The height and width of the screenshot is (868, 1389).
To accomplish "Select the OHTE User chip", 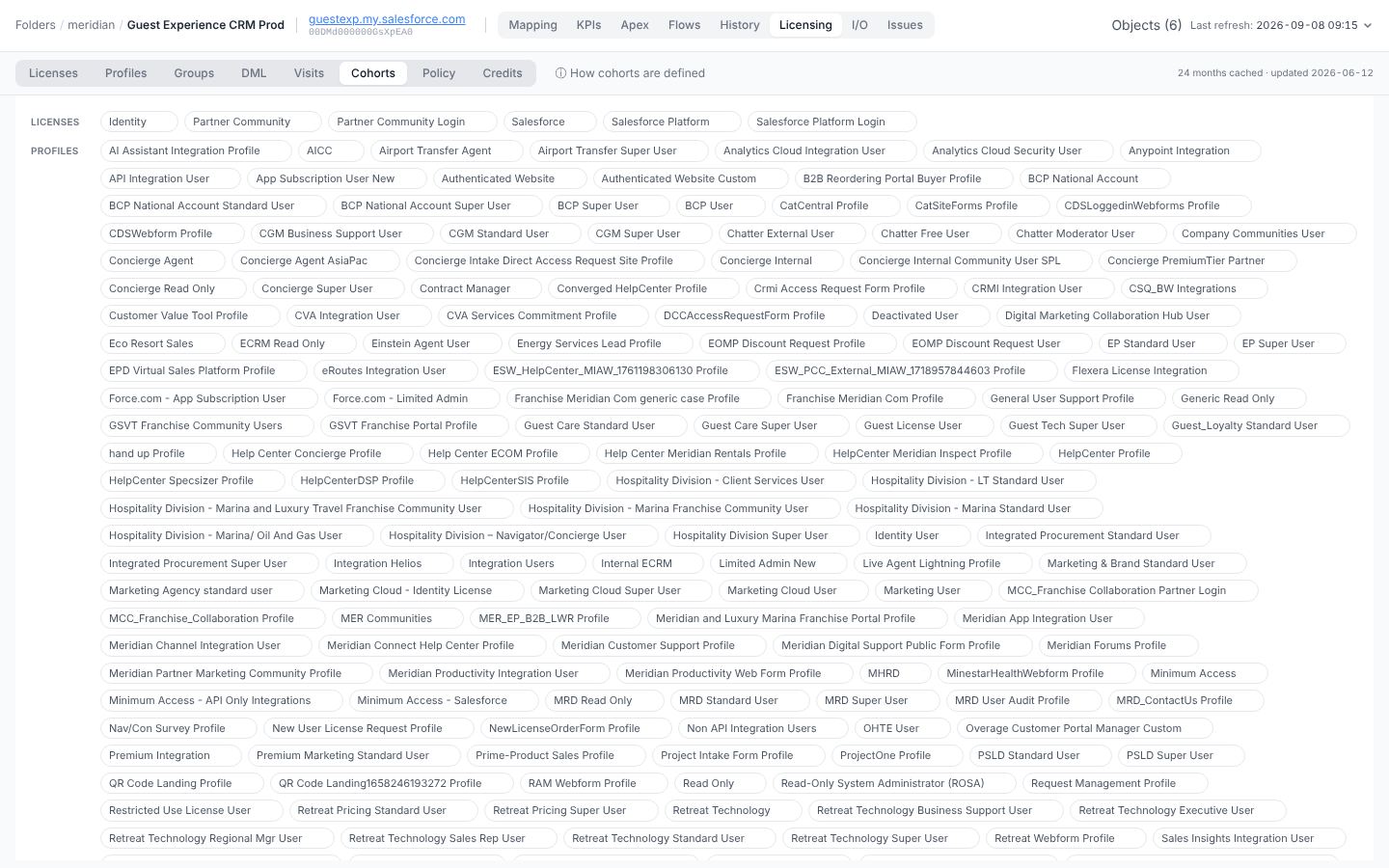I will pos(903,728).
